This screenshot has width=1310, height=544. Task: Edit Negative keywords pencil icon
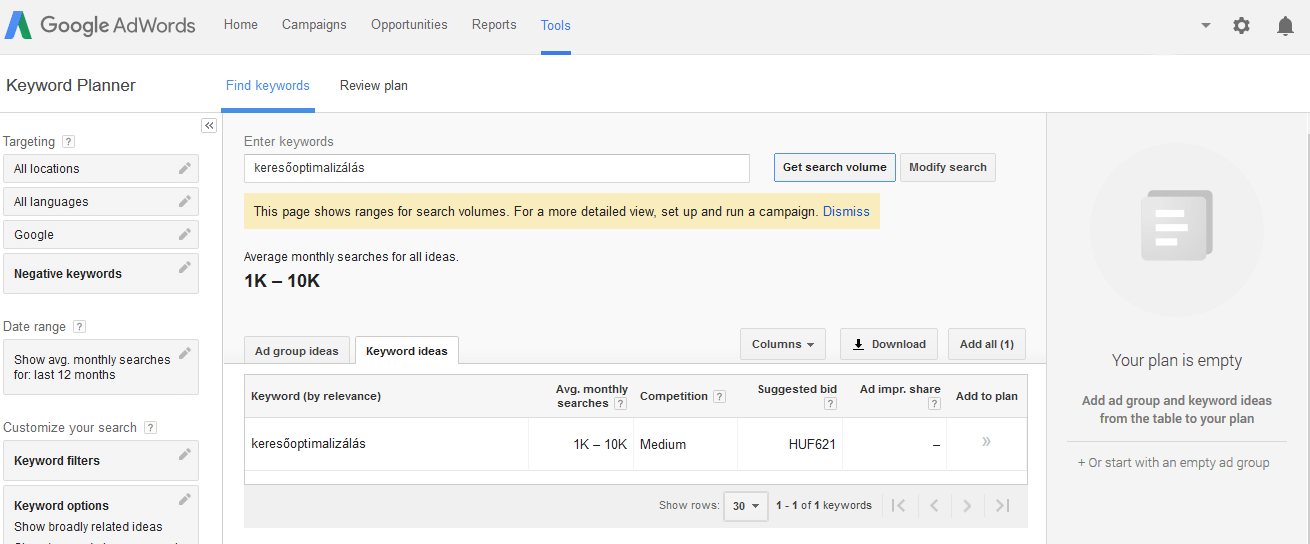coord(184,267)
